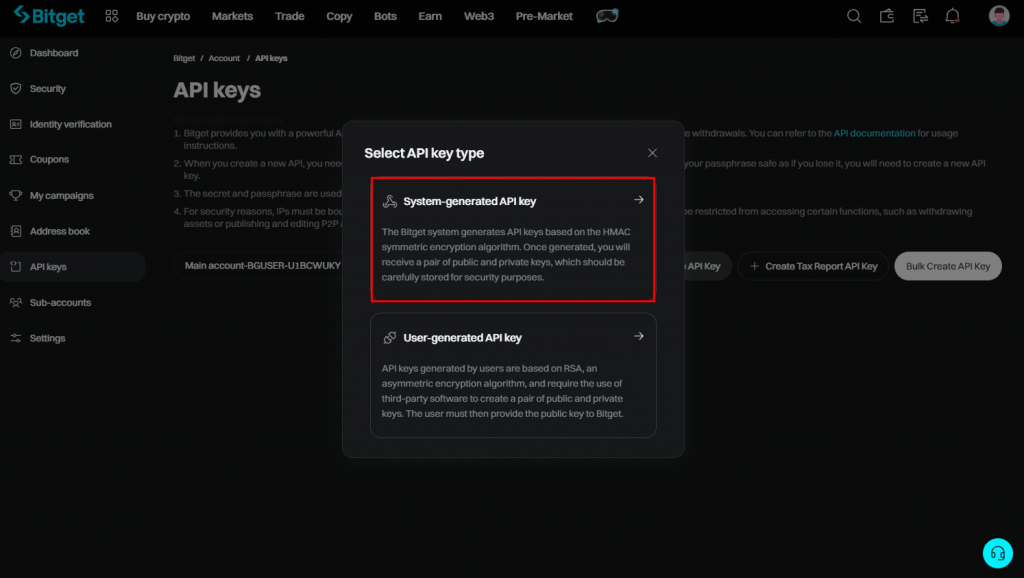This screenshot has height=578, width=1024.
Task: Click Create Tax Report API Key
Action: click(813, 266)
